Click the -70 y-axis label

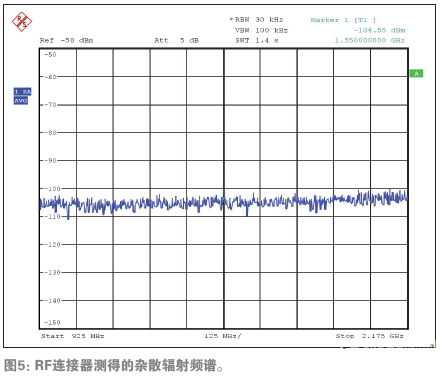[50, 105]
